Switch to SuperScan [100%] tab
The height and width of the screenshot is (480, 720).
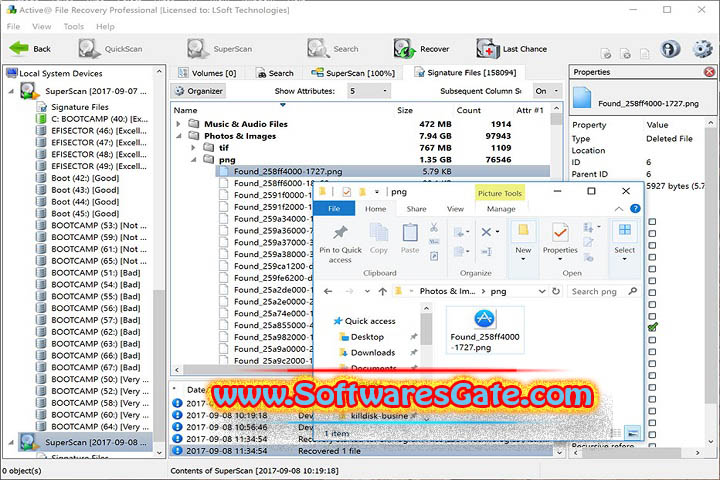(x=353, y=73)
